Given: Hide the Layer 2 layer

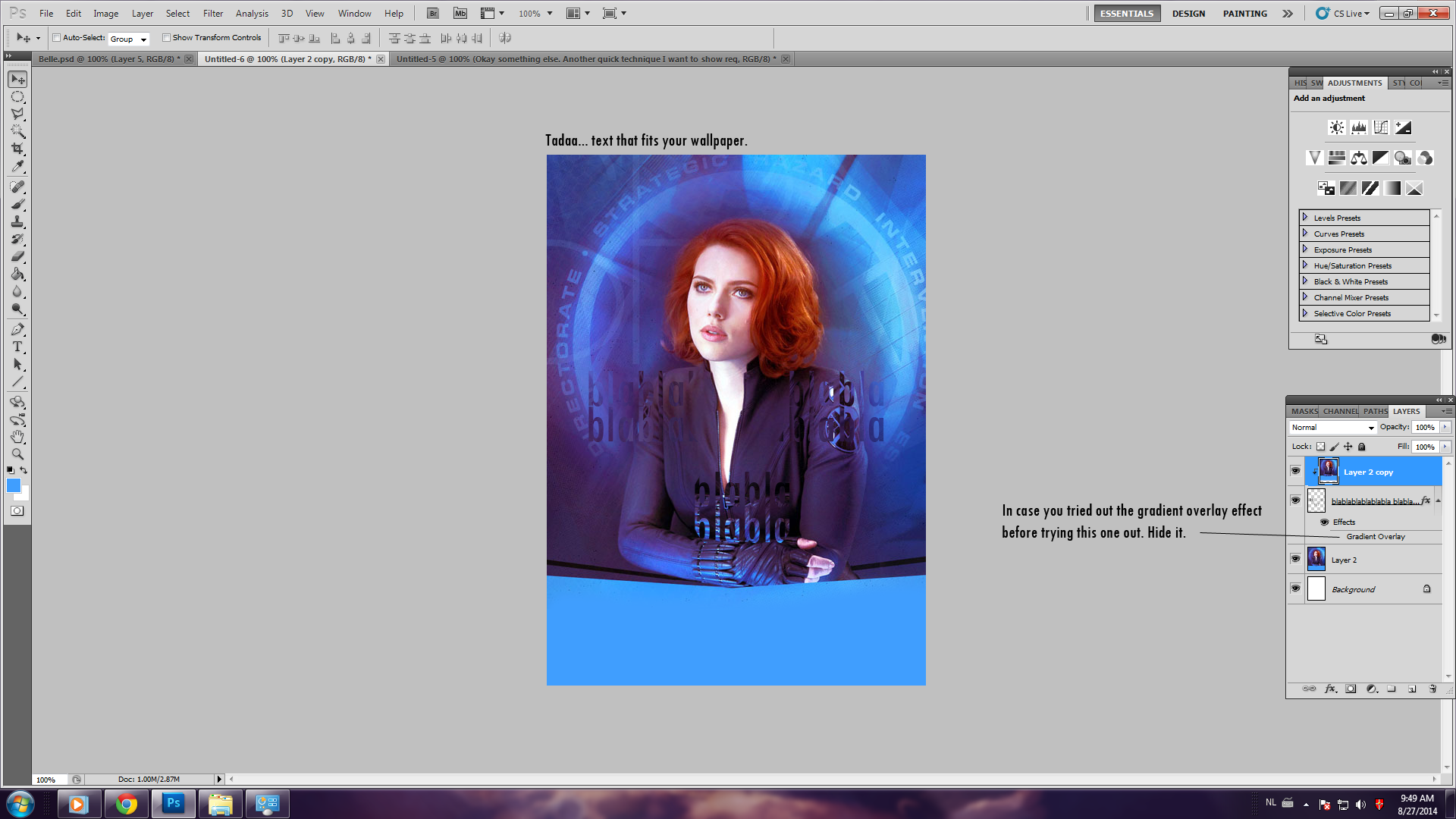Looking at the screenshot, I should tap(1295, 560).
